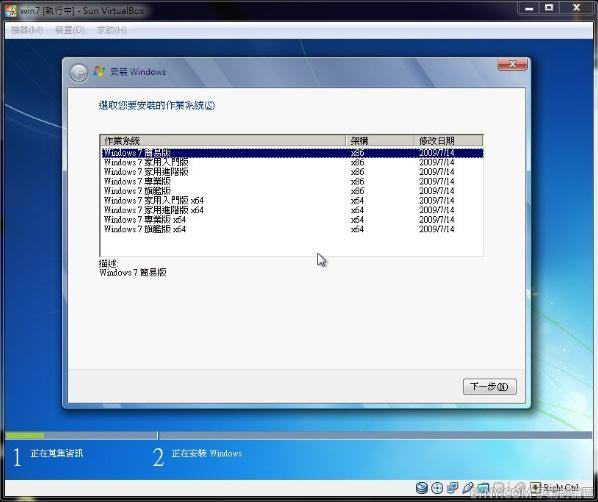The image size is (598, 502).
Task: Open the network adapter status icon
Action: [x=453, y=488]
